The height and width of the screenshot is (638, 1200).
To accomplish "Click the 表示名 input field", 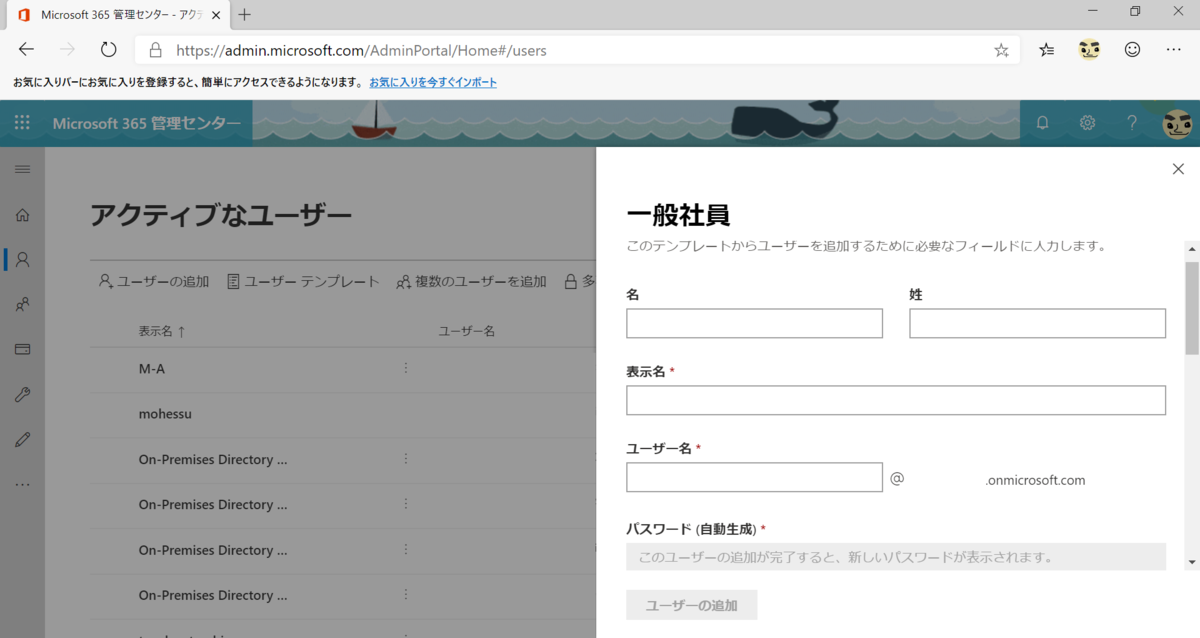I will (x=896, y=400).
